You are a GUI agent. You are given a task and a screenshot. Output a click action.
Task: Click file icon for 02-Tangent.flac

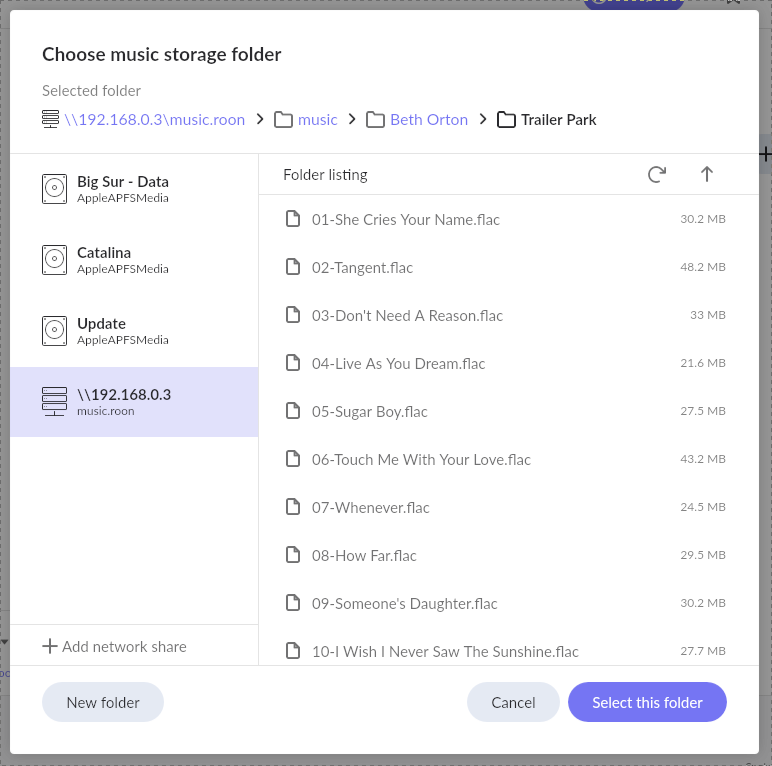click(x=293, y=267)
